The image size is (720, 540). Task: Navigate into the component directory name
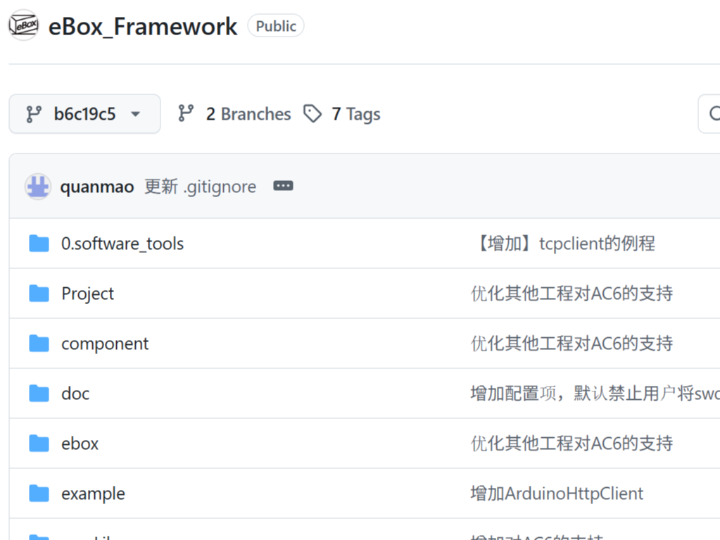105,343
